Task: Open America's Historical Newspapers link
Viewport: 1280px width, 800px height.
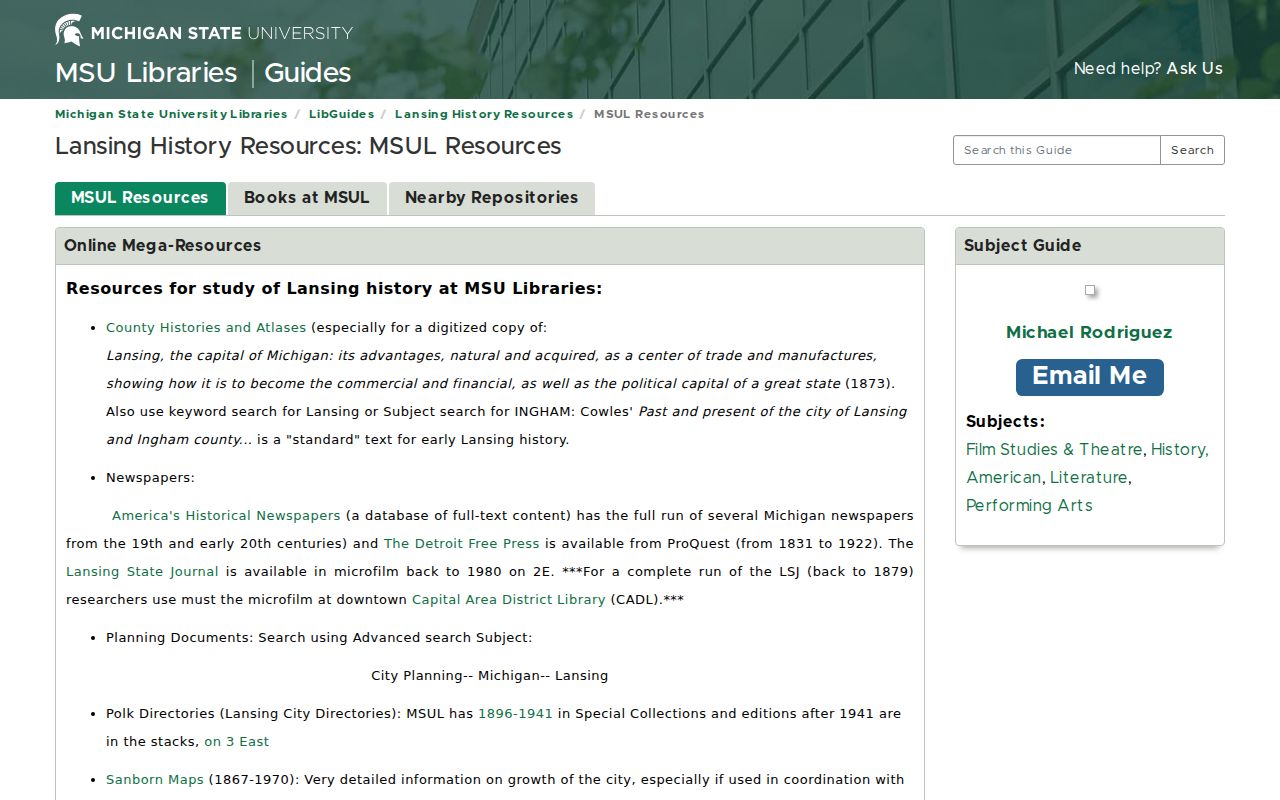Action: pos(226,515)
